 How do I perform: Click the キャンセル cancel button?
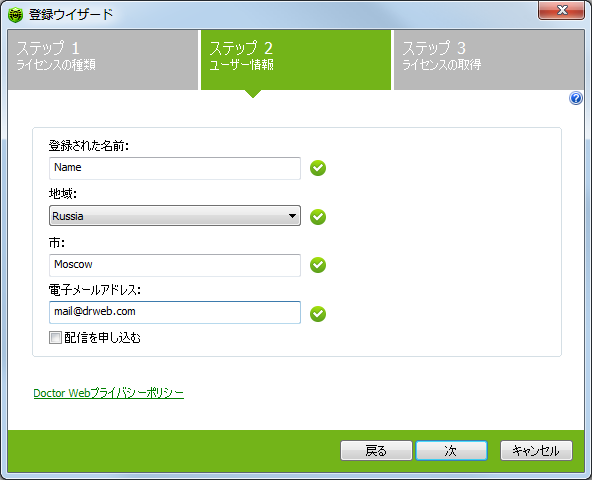[x=536, y=451]
